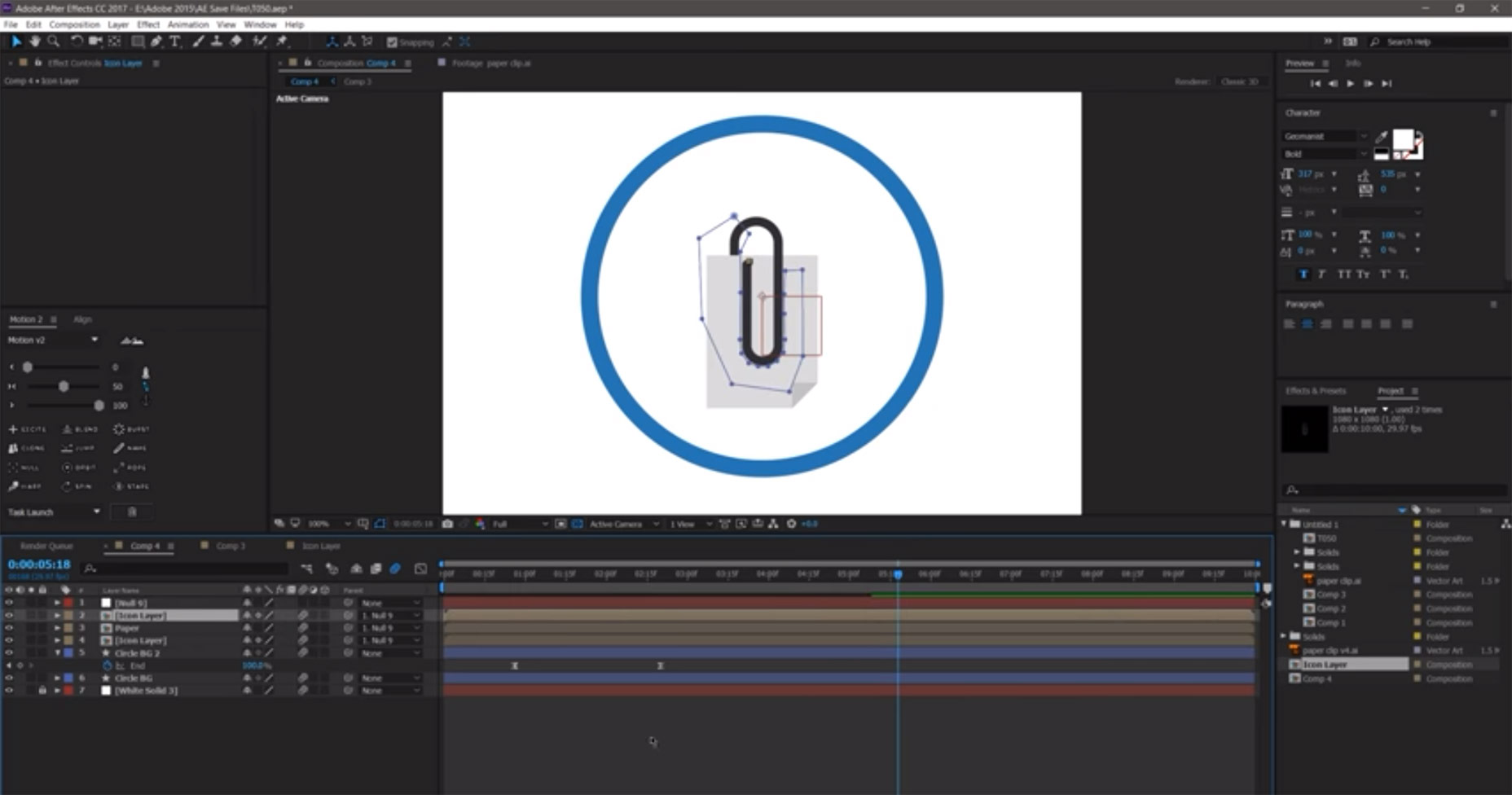Screen dimensions: 1512x795
Task: Open the Full resolution dropdown in viewer
Action: [520, 524]
